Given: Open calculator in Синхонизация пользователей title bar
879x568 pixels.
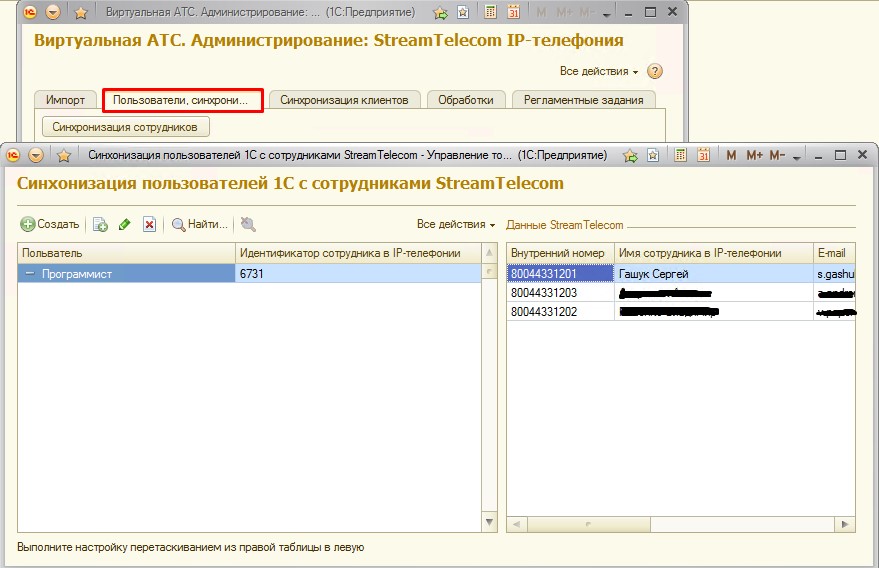Looking at the screenshot, I should (x=680, y=155).
